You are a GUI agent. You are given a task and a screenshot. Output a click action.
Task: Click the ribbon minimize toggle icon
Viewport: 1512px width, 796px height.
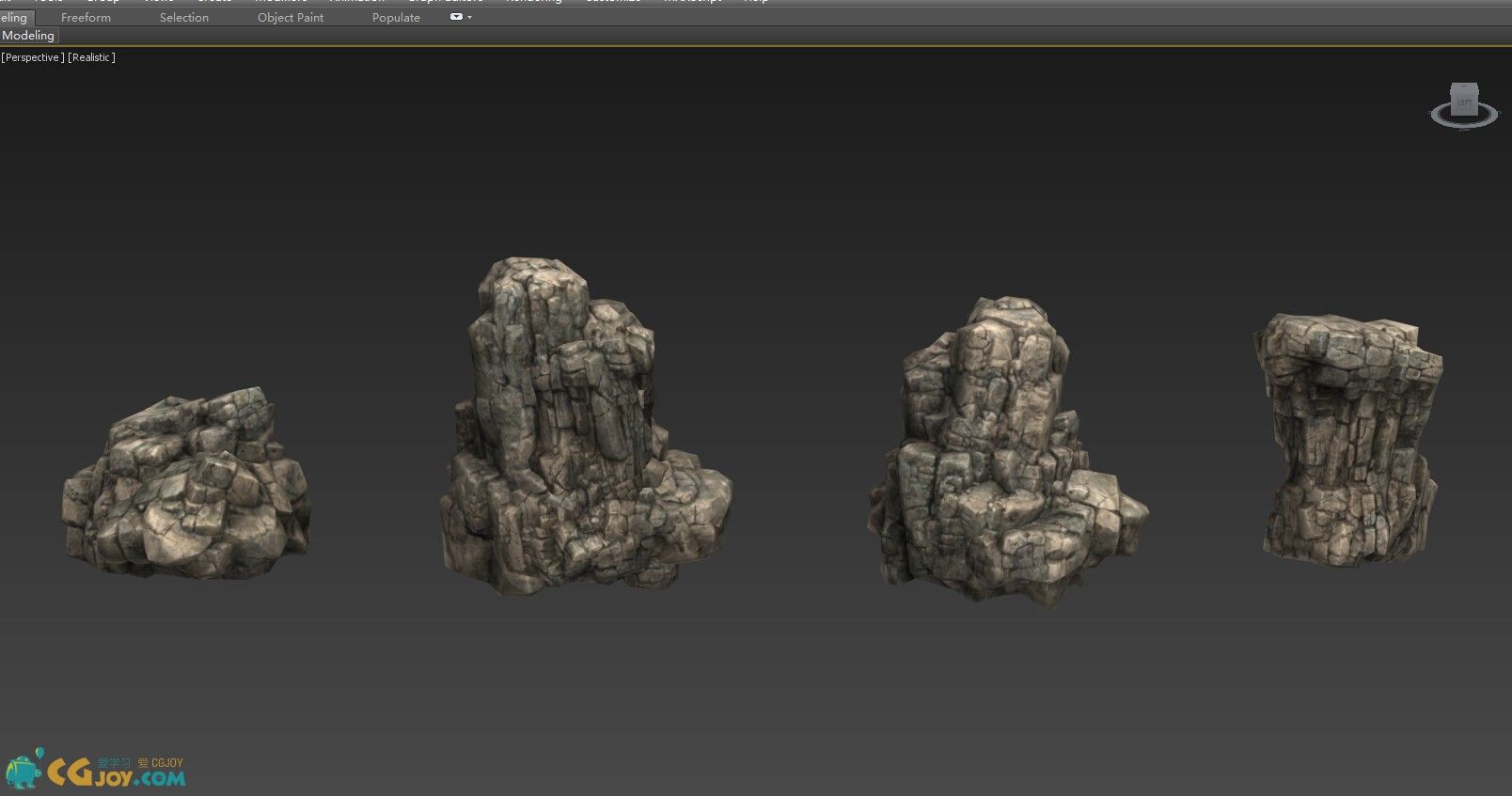(456, 17)
